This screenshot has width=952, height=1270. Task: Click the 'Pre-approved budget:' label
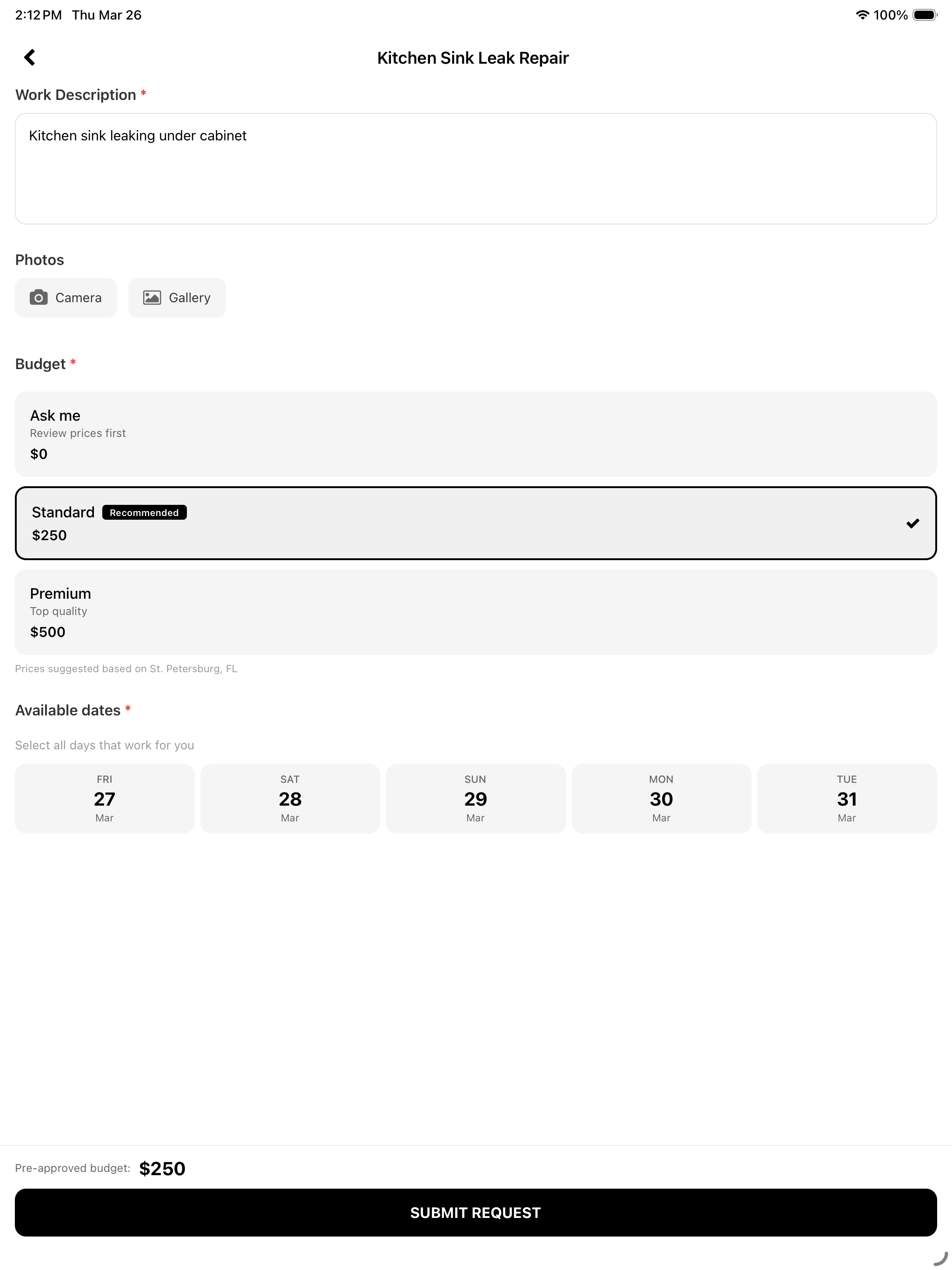(x=73, y=1168)
